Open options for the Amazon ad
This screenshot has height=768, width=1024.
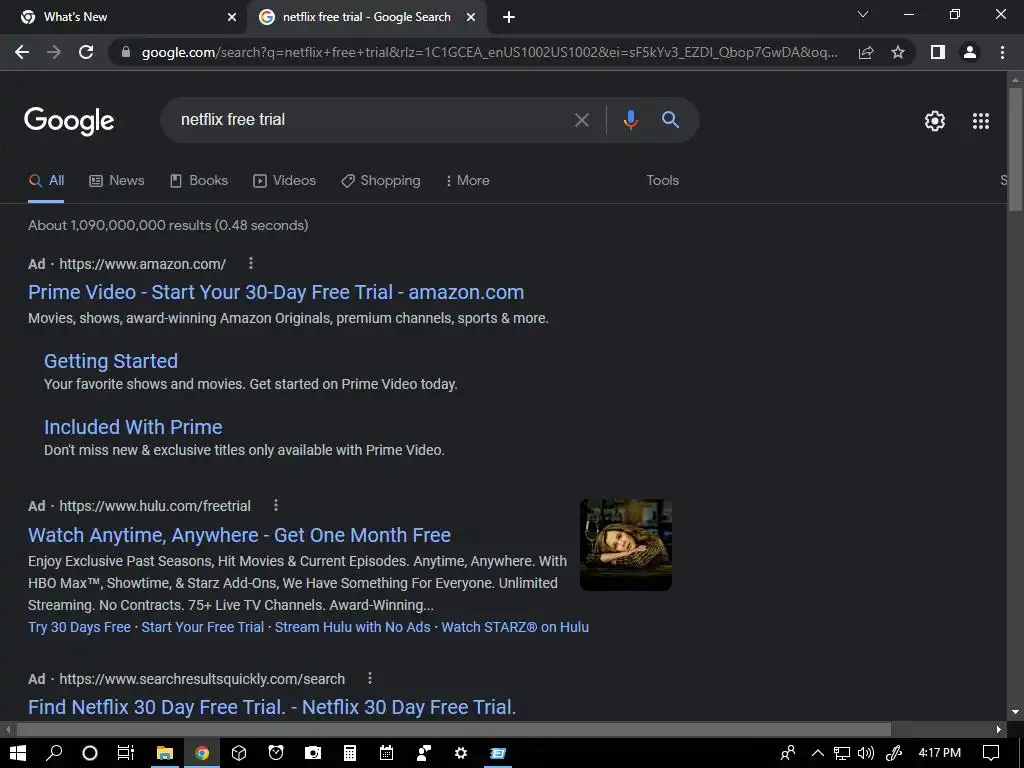pyautogui.click(x=251, y=263)
